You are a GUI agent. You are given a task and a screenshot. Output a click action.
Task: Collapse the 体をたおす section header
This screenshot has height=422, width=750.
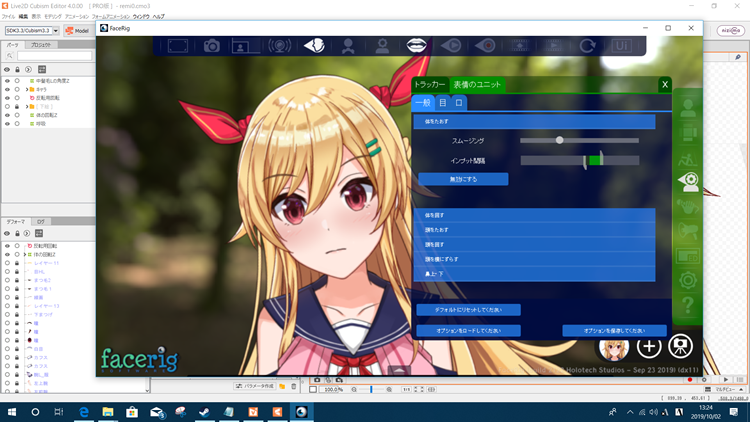[534, 122]
